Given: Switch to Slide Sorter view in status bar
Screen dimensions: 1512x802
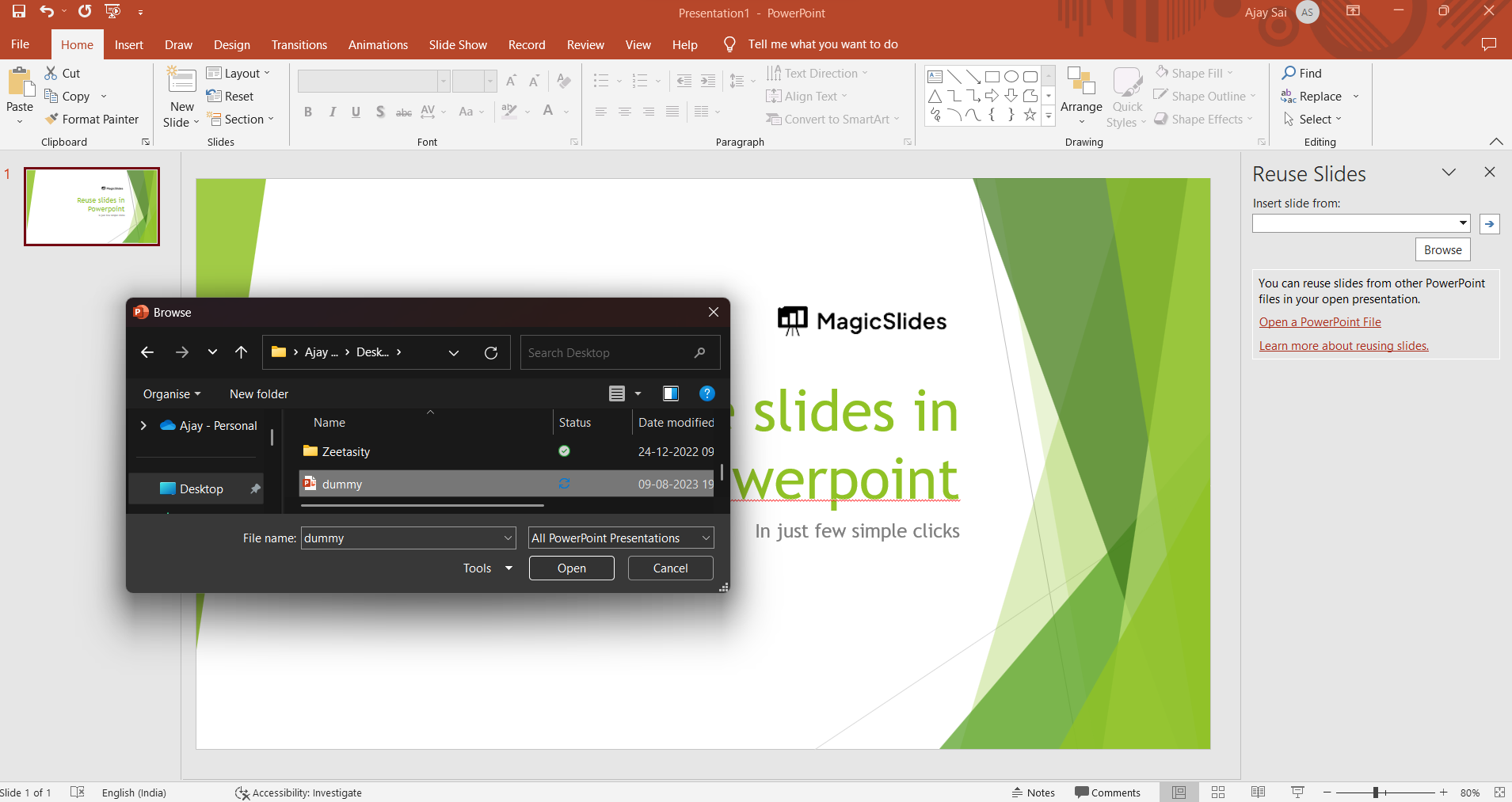Looking at the screenshot, I should 1218,792.
